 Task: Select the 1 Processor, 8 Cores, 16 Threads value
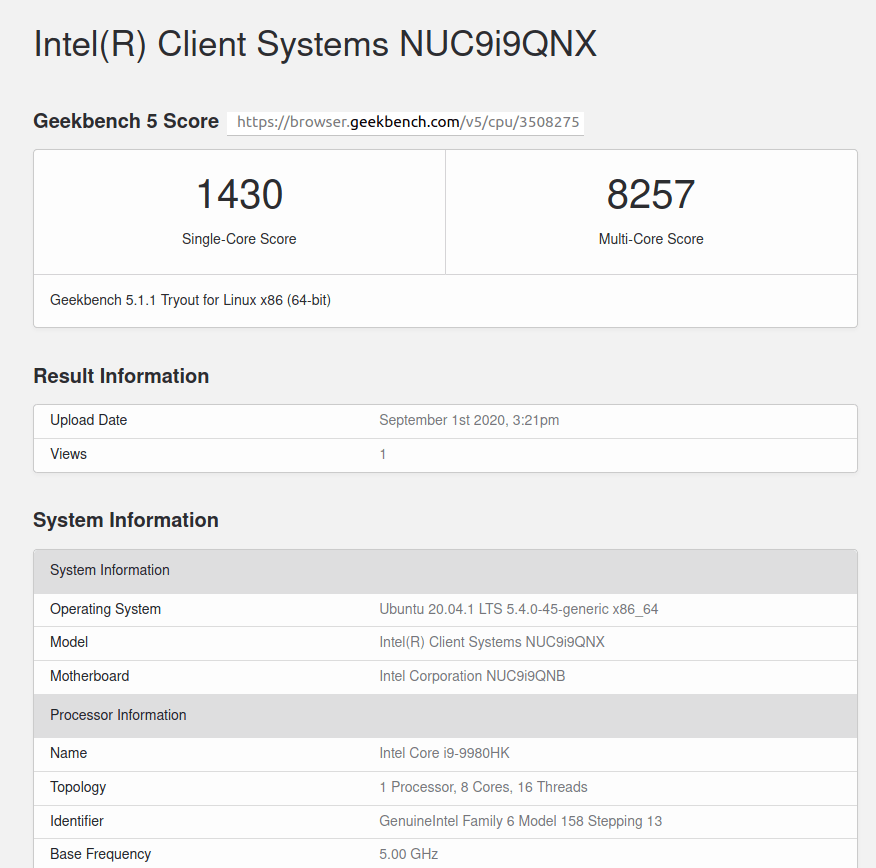[x=483, y=788]
